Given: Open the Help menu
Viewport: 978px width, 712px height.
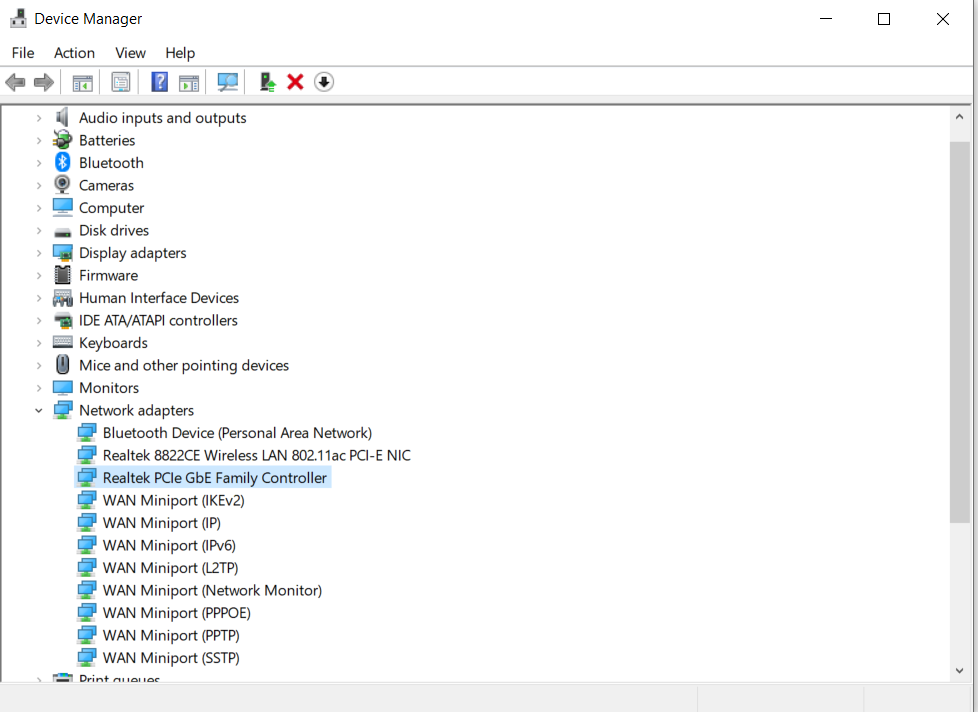Looking at the screenshot, I should (x=180, y=53).
